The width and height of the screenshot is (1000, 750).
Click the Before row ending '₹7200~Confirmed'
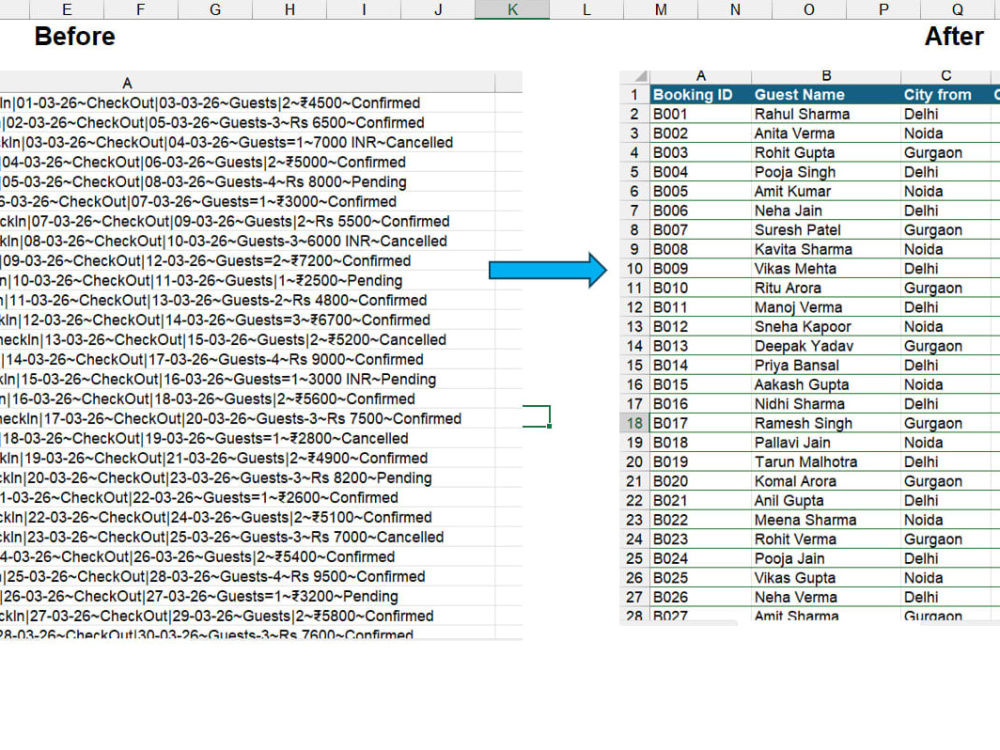247,261
